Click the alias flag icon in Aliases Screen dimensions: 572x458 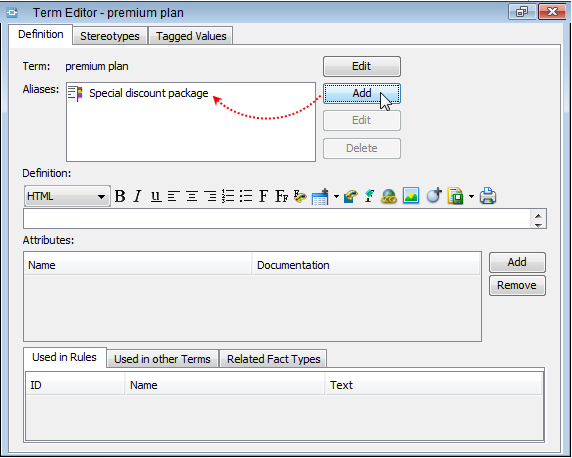75,93
